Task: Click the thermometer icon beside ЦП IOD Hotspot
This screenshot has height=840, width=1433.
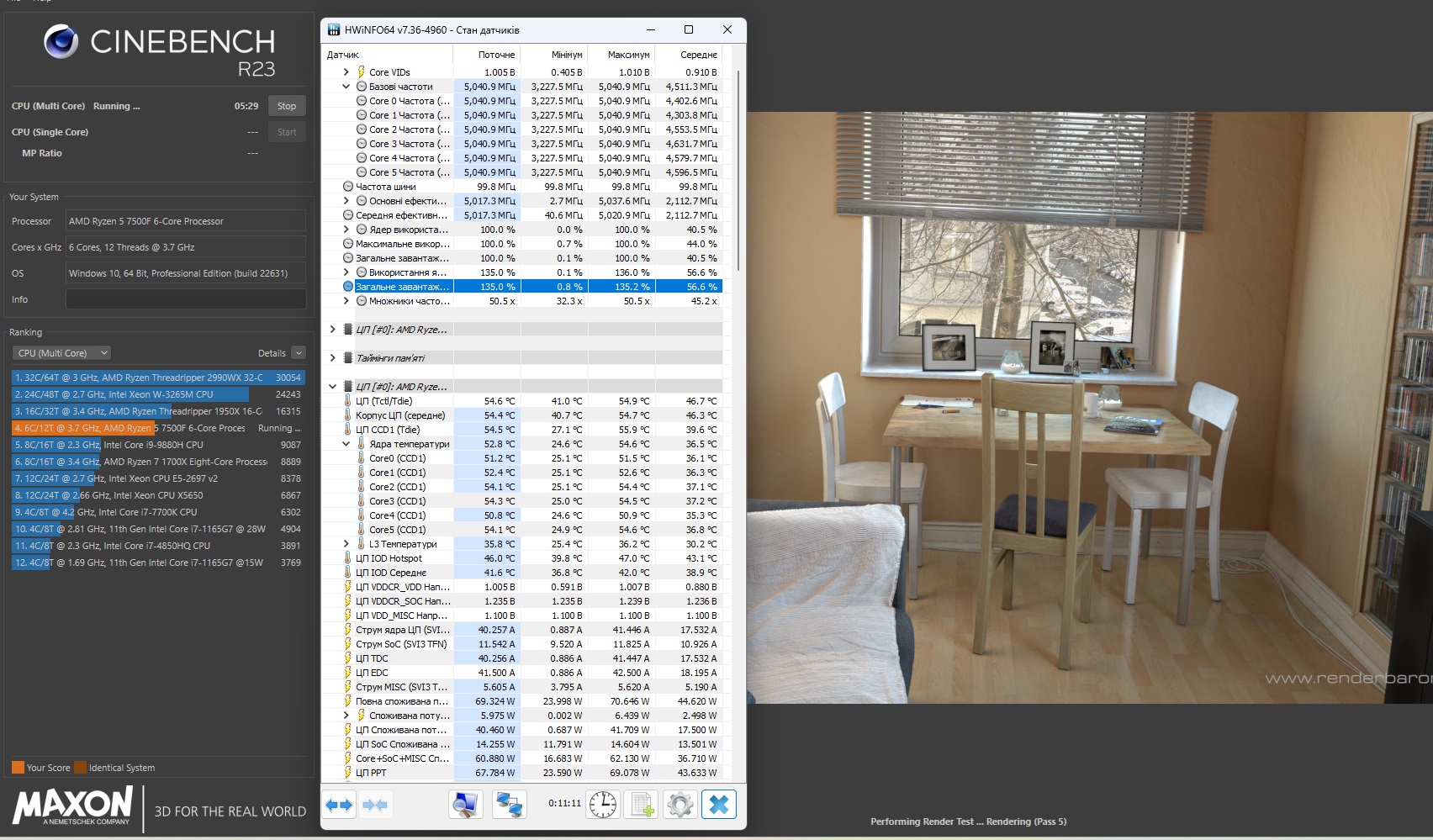Action: [x=348, y=558]
